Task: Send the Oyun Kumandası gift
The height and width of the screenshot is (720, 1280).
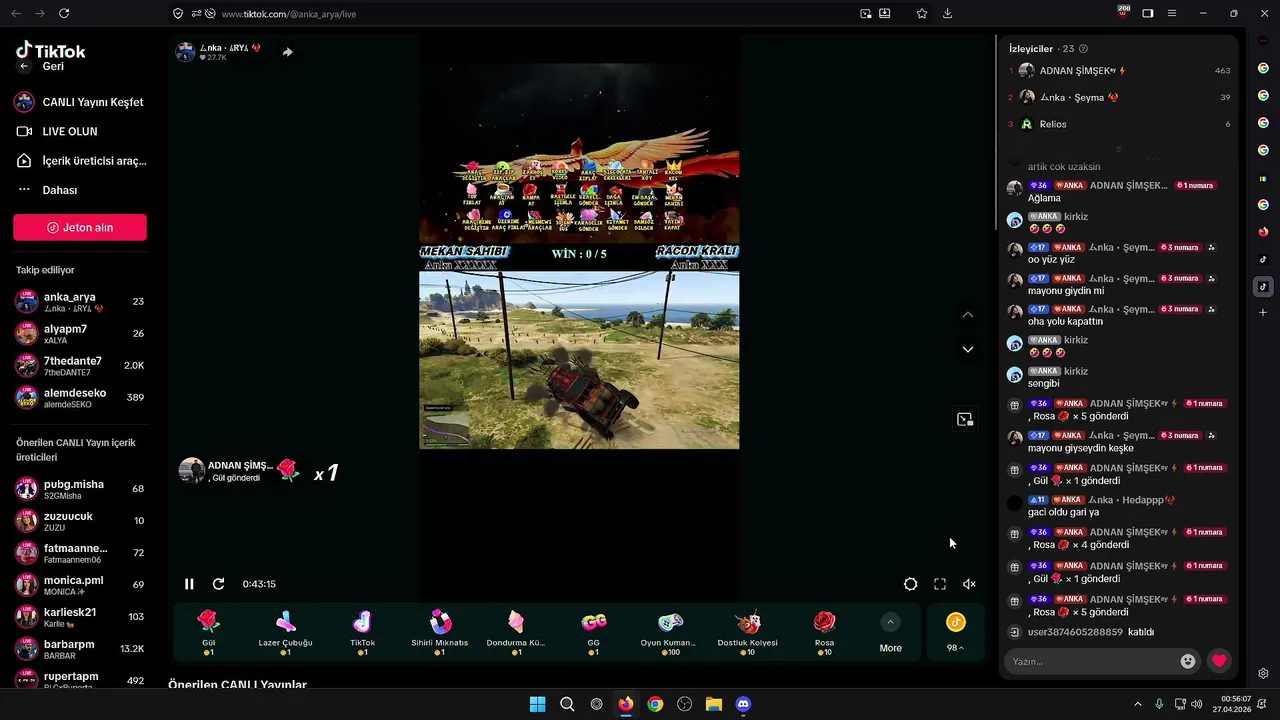Action: point(669,632)
